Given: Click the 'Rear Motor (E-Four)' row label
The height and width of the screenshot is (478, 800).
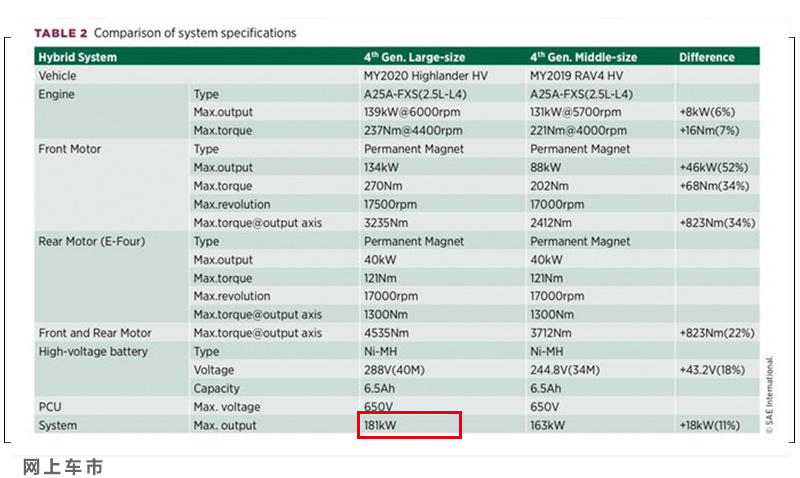Looking at the screenshot, I should [x=91, y=241].
